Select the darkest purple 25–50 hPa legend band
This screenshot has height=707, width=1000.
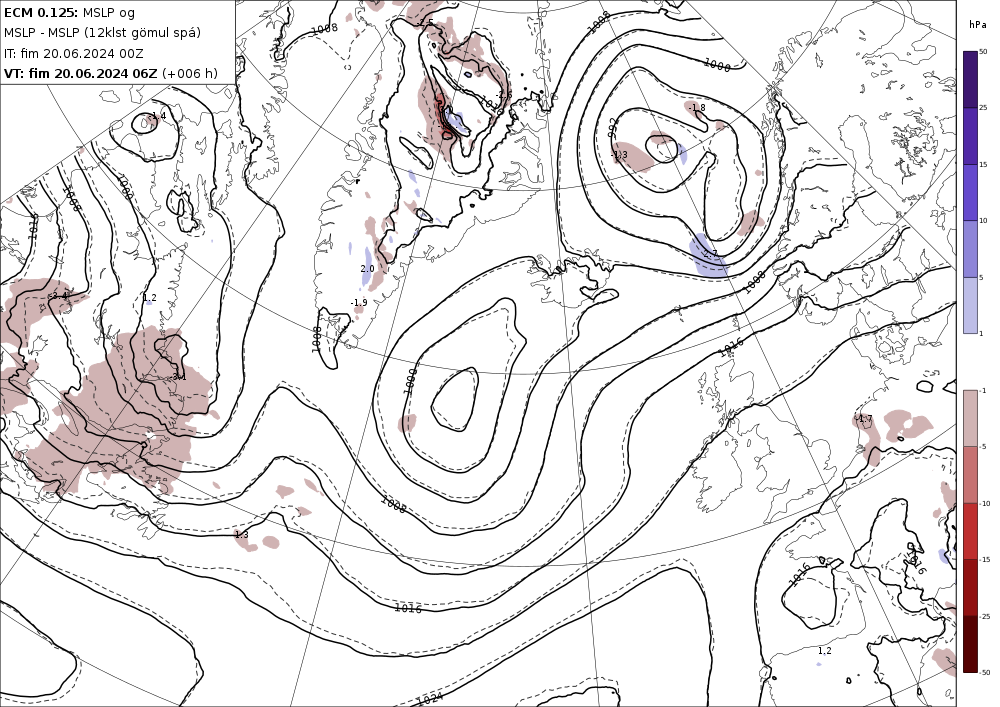tap(970, 80)
